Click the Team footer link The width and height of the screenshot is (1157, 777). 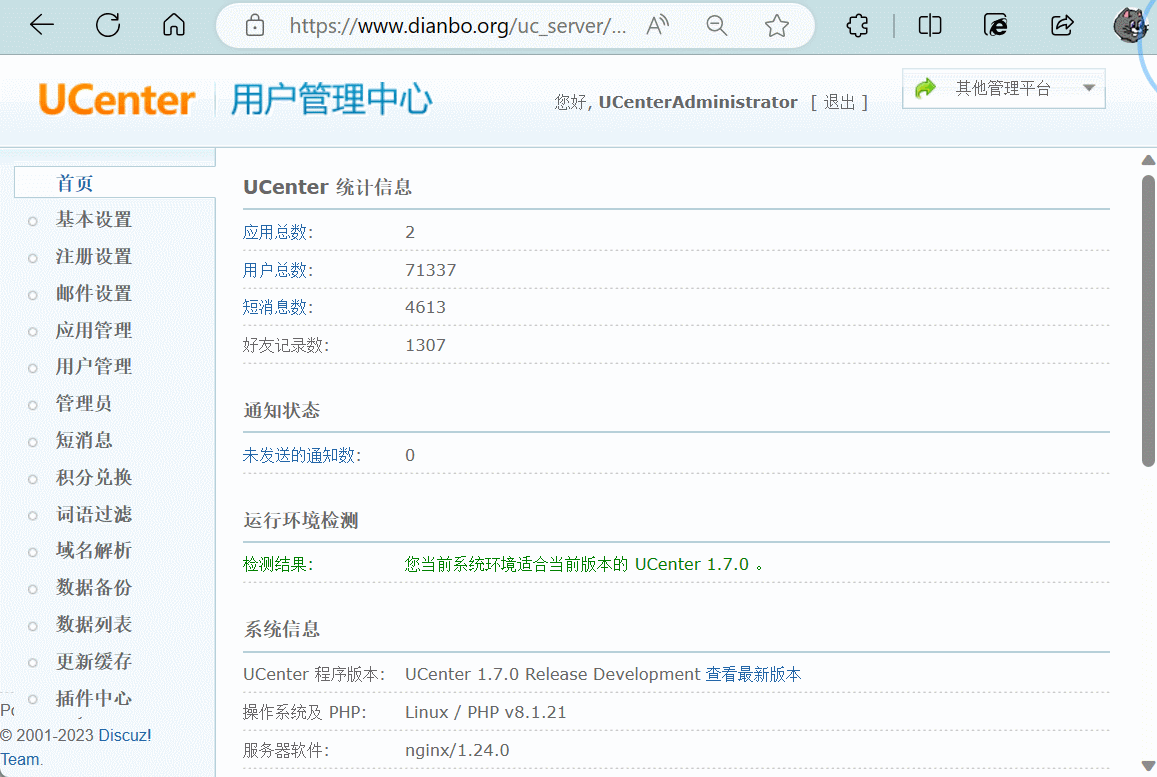[x=20, y=759]
